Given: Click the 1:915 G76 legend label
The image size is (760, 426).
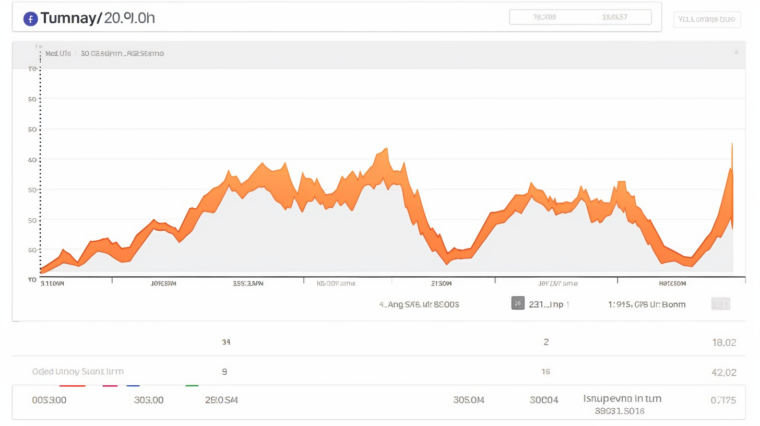Looking at the screenshot, I should [x=646, y=304].
